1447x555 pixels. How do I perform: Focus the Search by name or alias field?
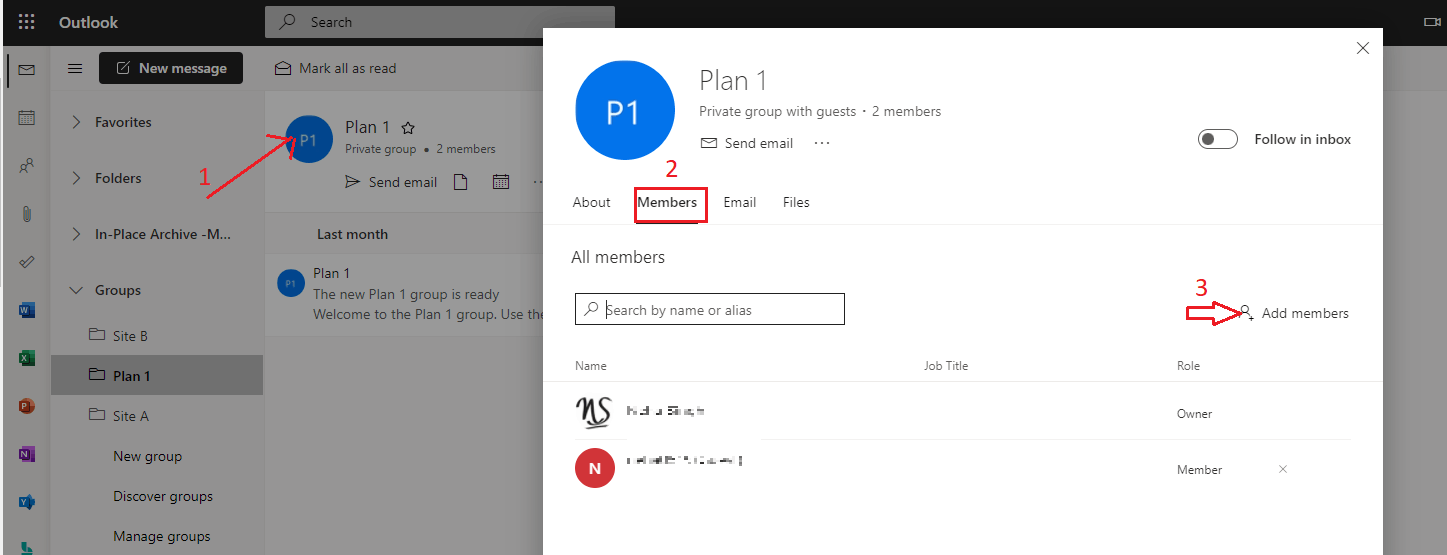pos(710,309)
